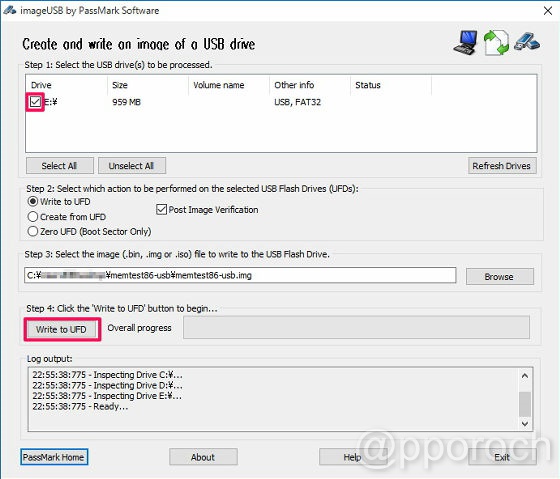The width and height of the screenshot is (560, 479).
Task: Click the Overall progress bar
Action: click(x=356, y=327)
